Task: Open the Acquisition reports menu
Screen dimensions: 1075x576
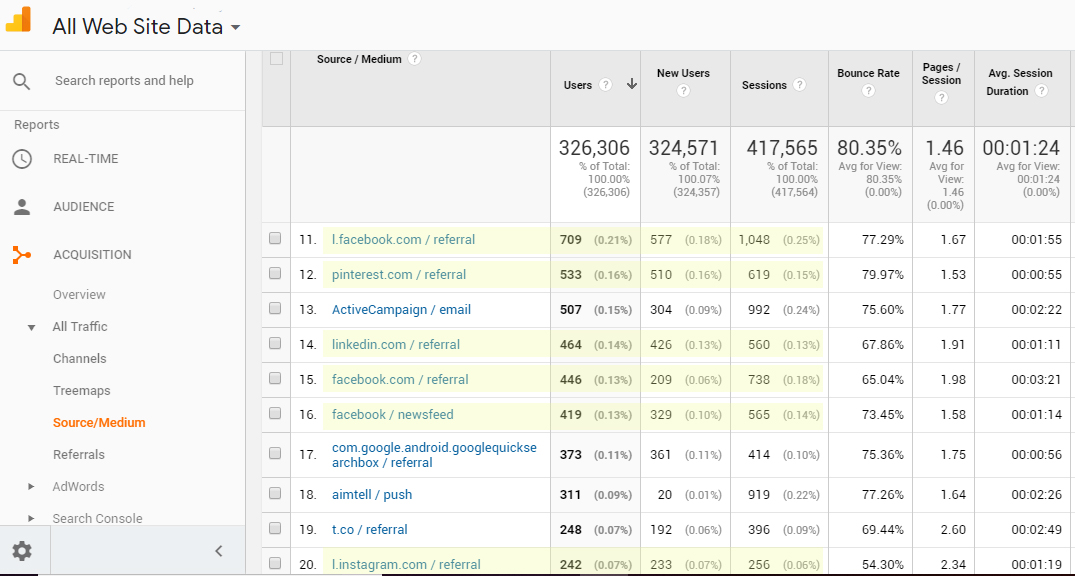Action: [x=92, y=255]
